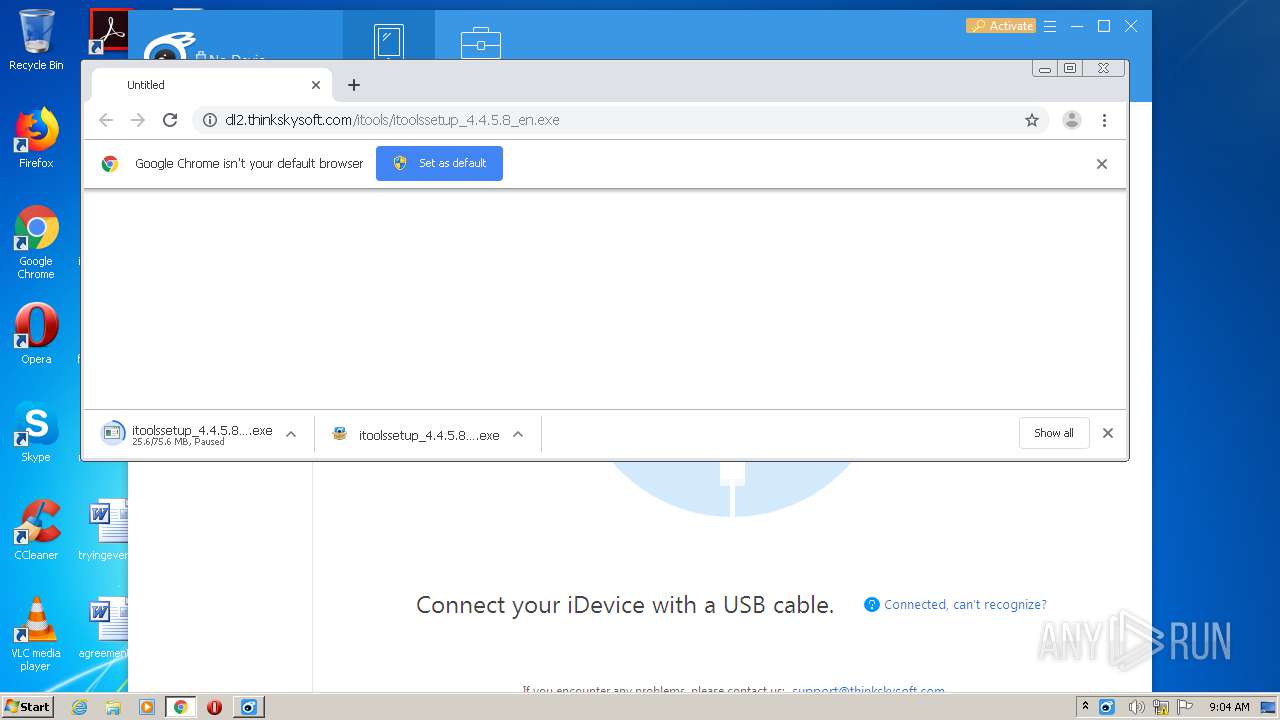The height and width of the screenshot is (720, 1280).
Task: Reload the page in Chrome
Action: (170, 120)
